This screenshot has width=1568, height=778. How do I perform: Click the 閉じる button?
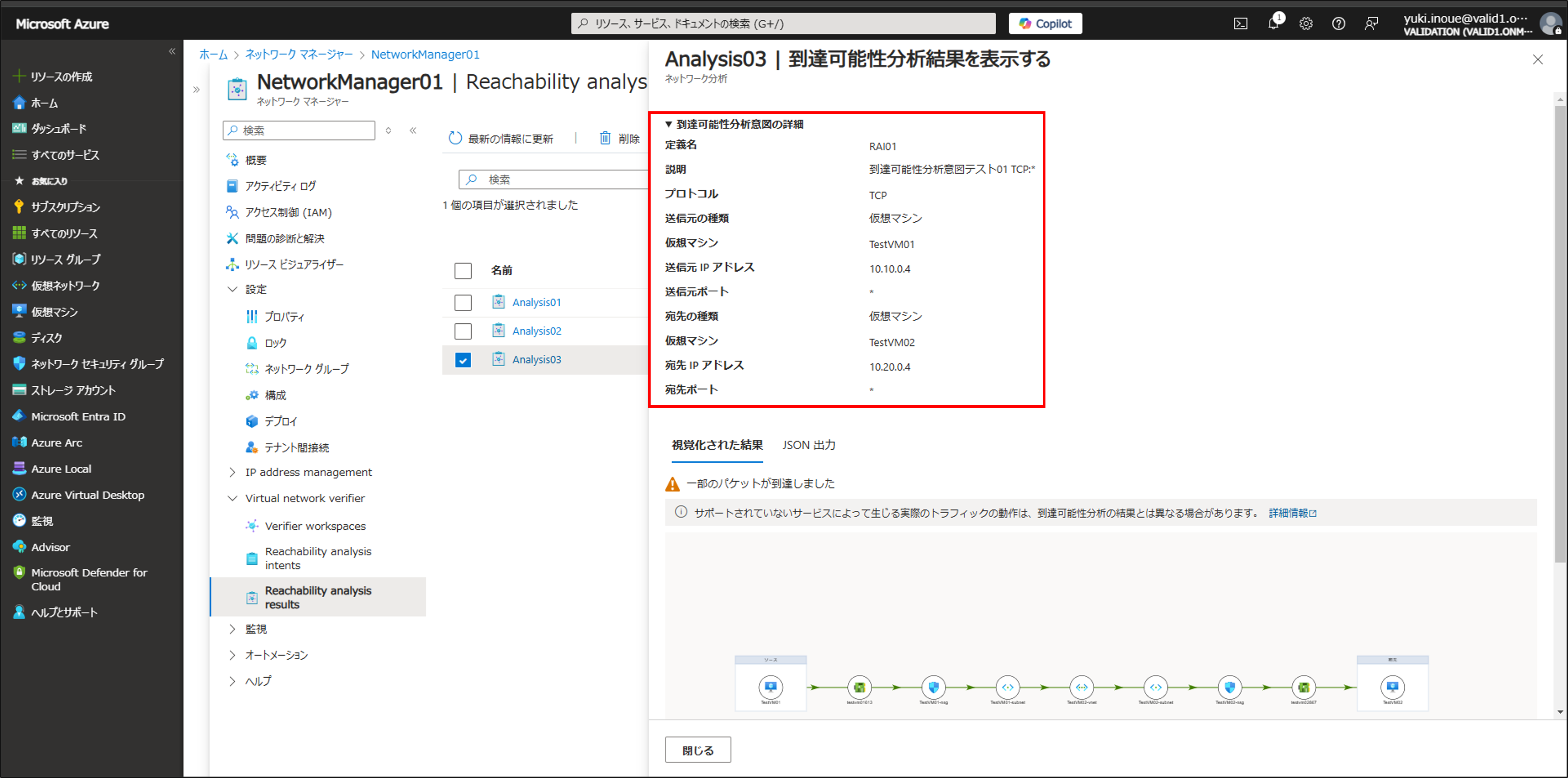[698, 750]
